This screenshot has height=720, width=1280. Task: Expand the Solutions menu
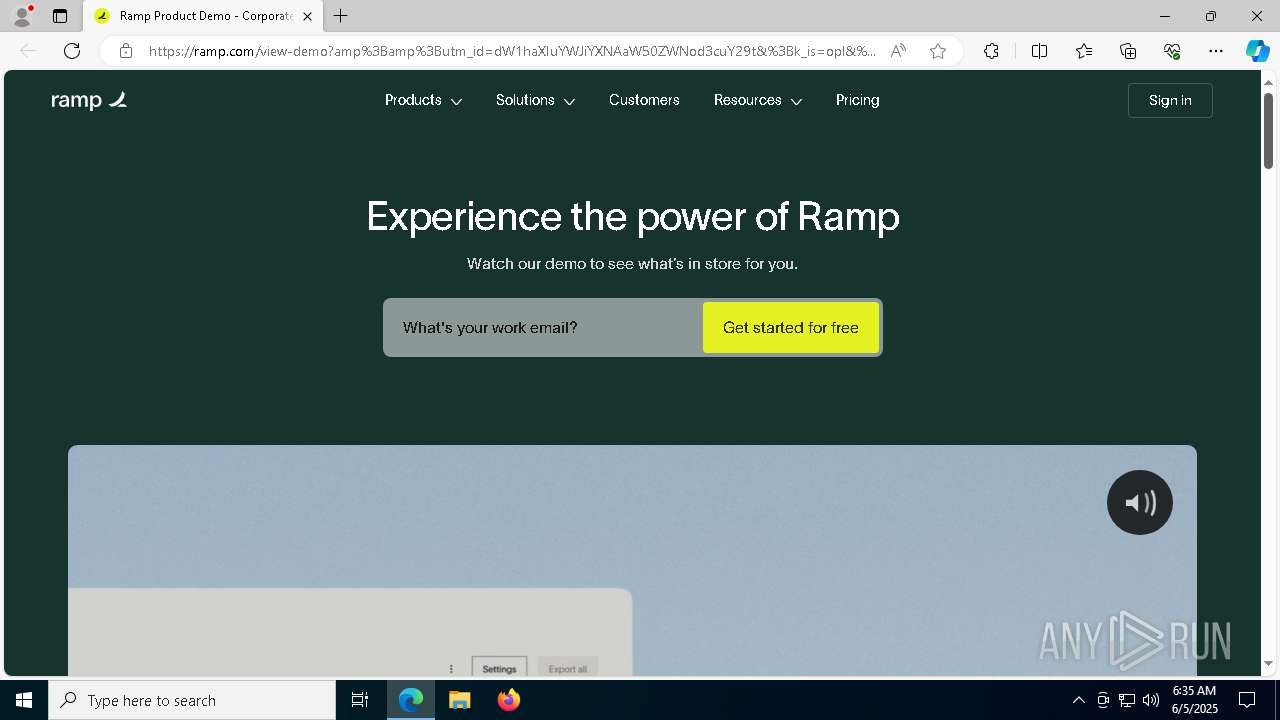[x=535, y=100]
